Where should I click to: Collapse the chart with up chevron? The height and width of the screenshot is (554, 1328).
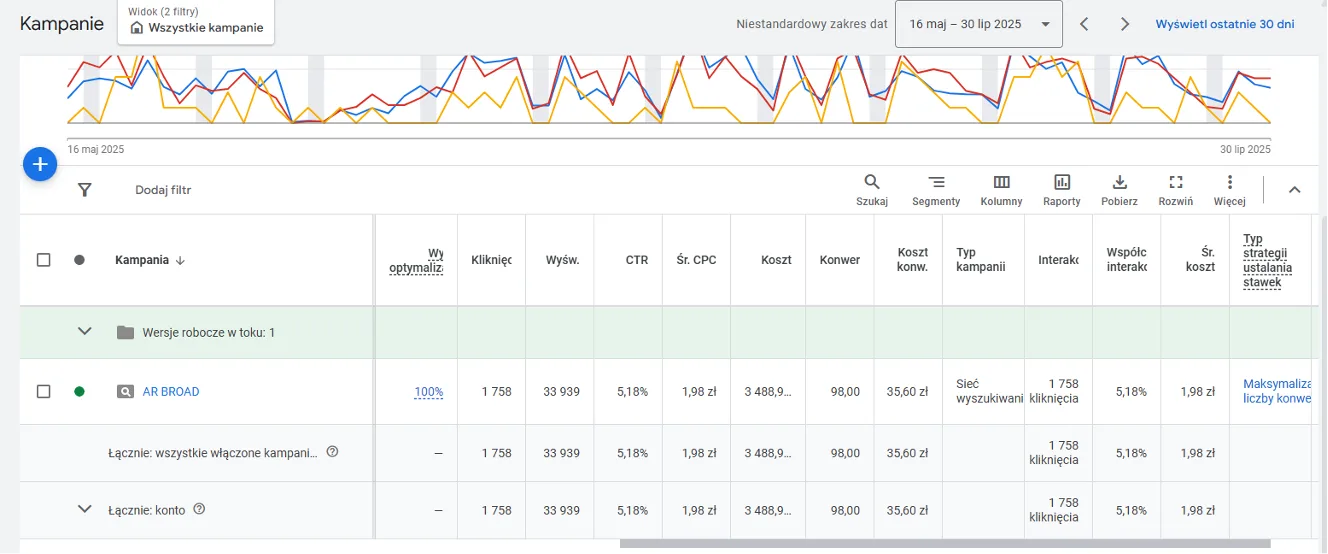[x=1294, y=190]
